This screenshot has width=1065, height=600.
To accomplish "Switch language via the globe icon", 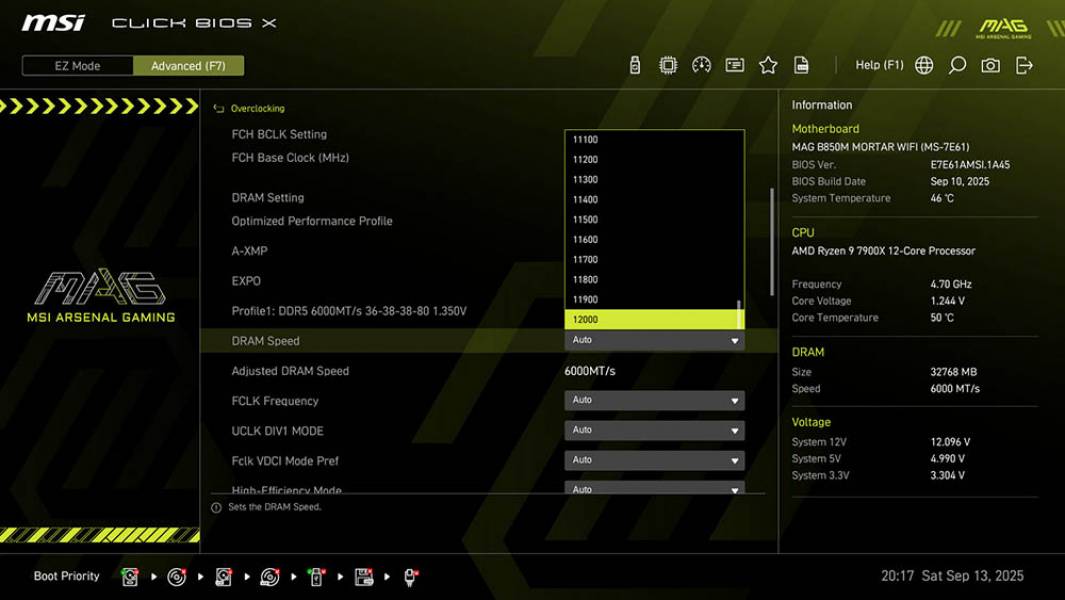I will [924, 64].
